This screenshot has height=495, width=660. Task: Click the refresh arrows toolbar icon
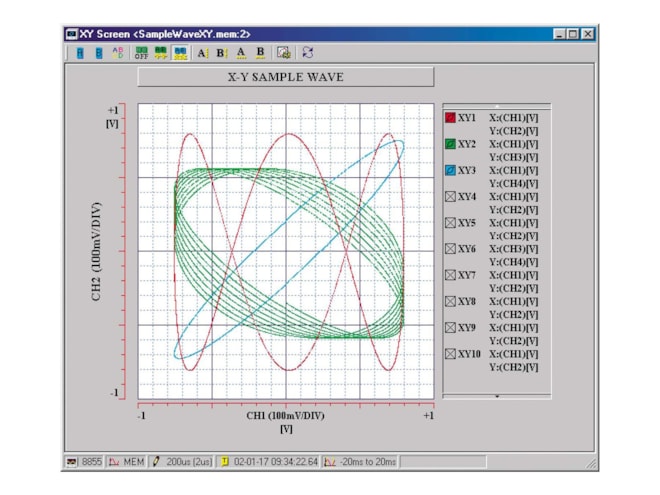click(307, 53)
